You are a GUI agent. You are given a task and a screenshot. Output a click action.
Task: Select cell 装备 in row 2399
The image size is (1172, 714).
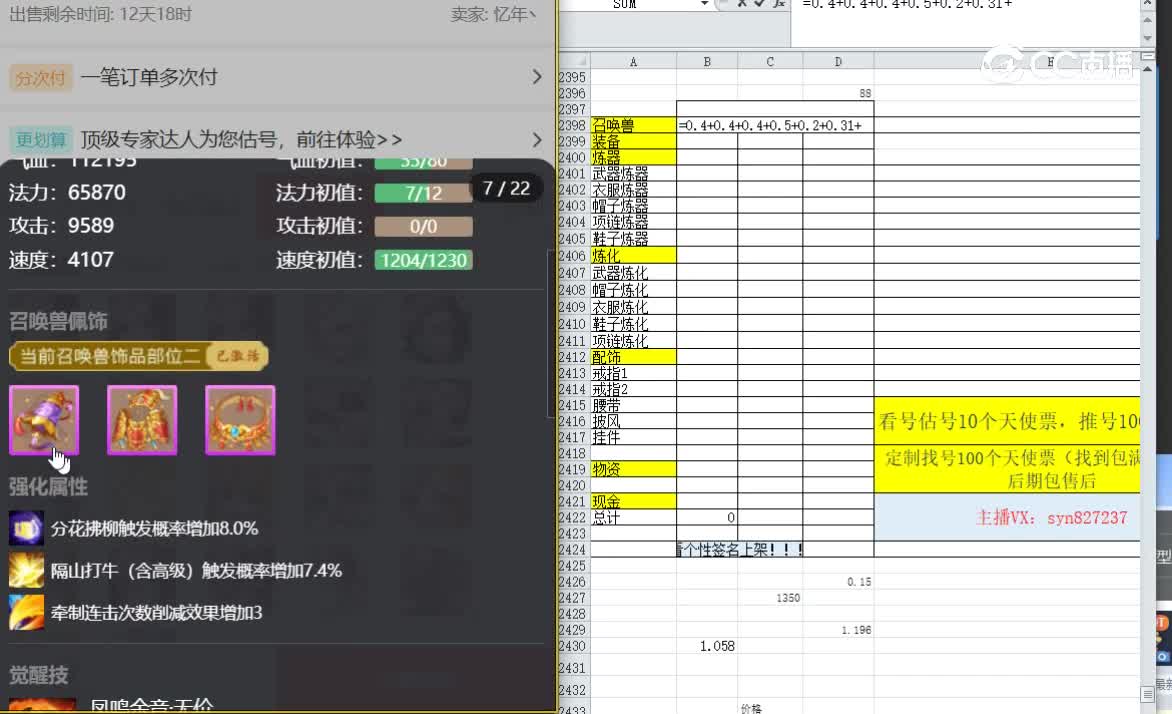click(x=633, y=141)
